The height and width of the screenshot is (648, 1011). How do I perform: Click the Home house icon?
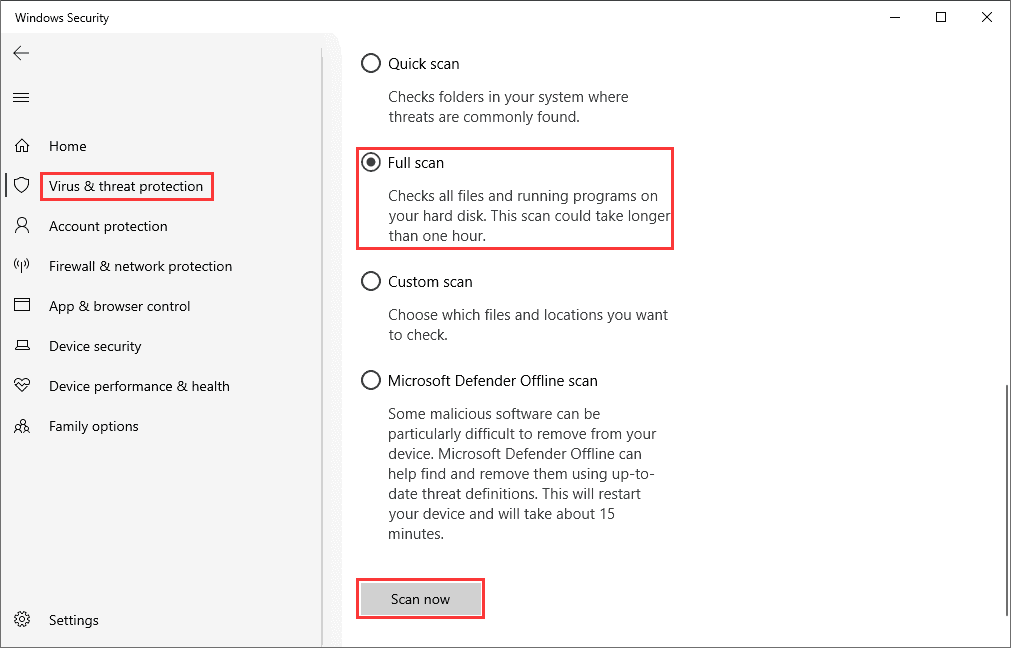click(22, 146)
